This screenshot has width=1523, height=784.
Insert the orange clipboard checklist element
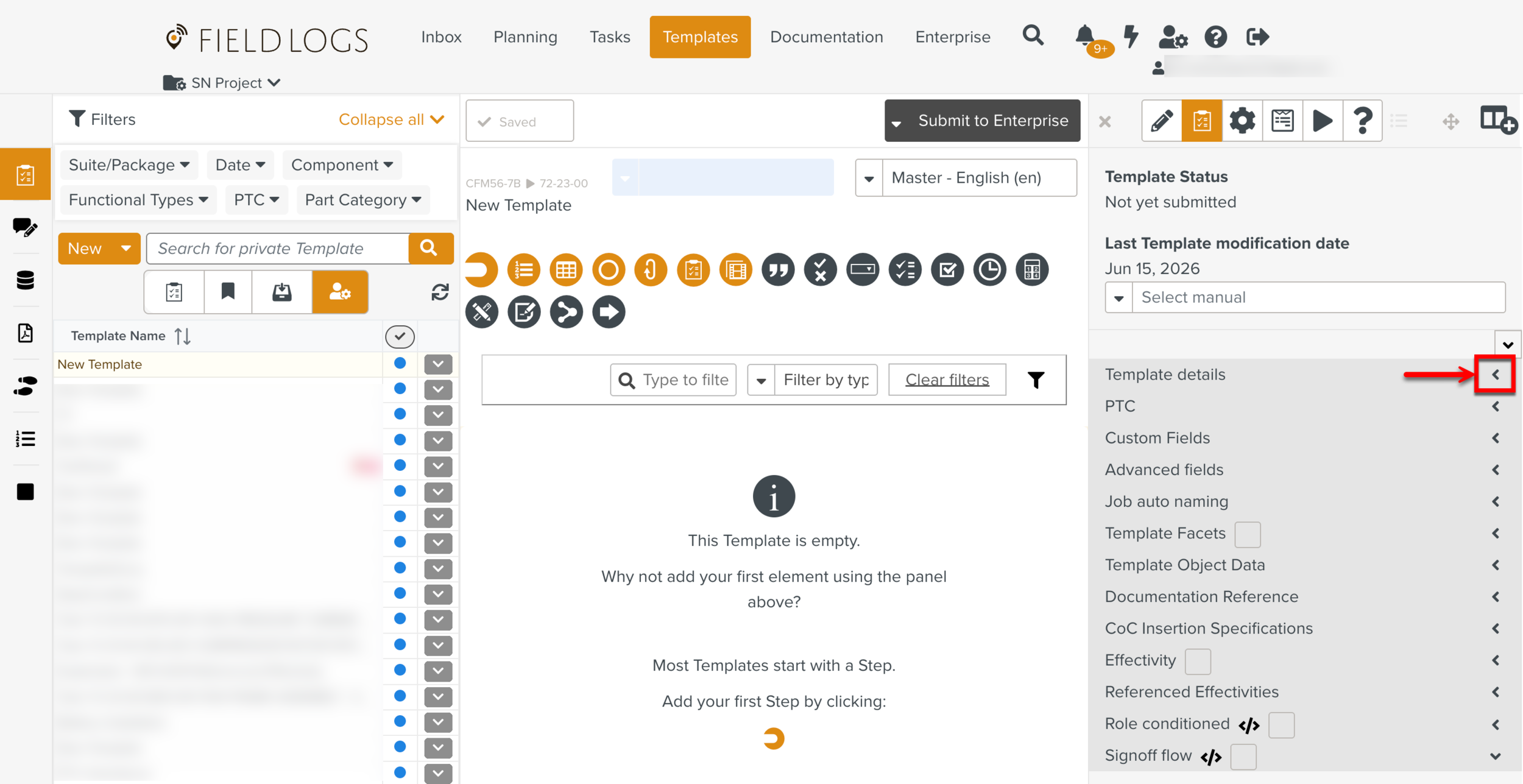click(693, 269)
